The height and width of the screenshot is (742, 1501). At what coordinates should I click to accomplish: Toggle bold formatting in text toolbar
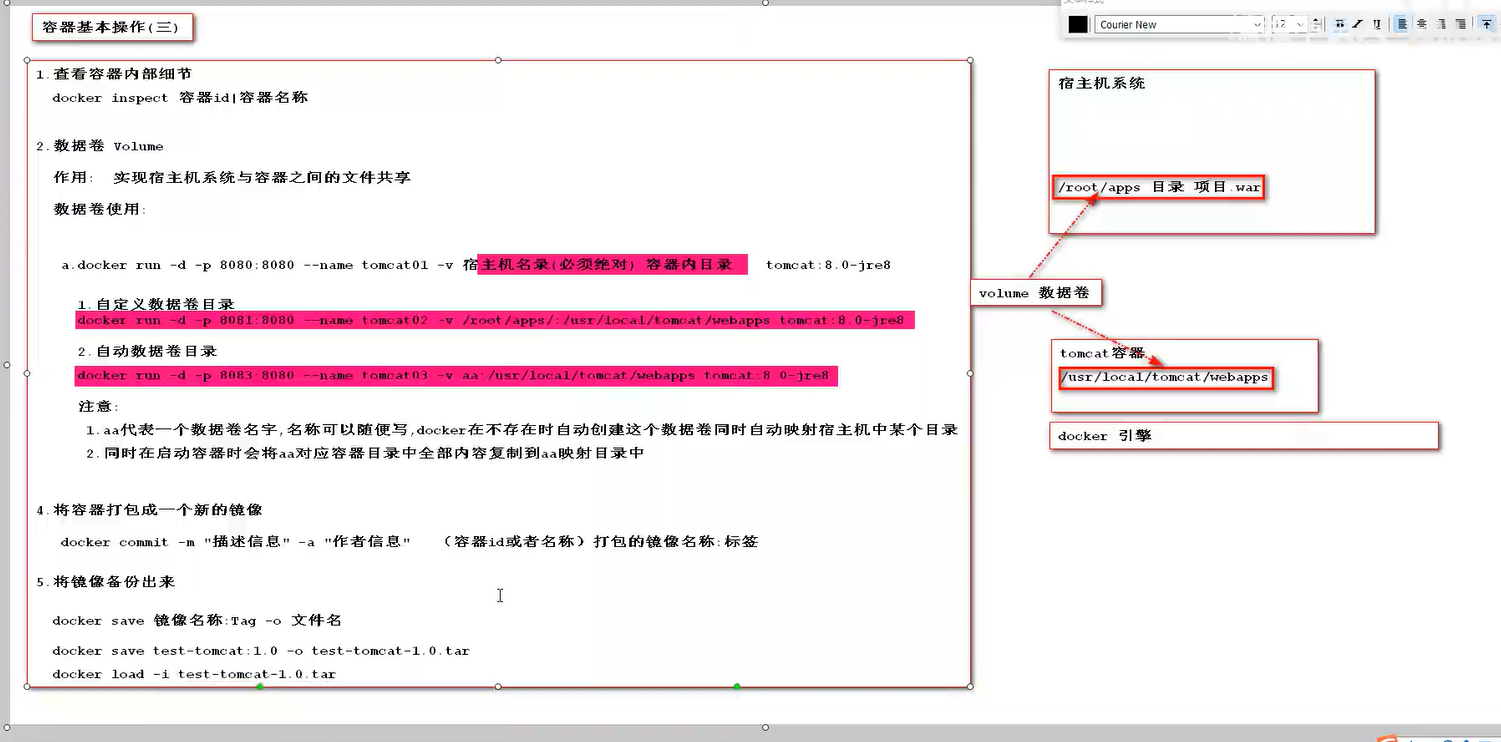[x=1340, y=24]
